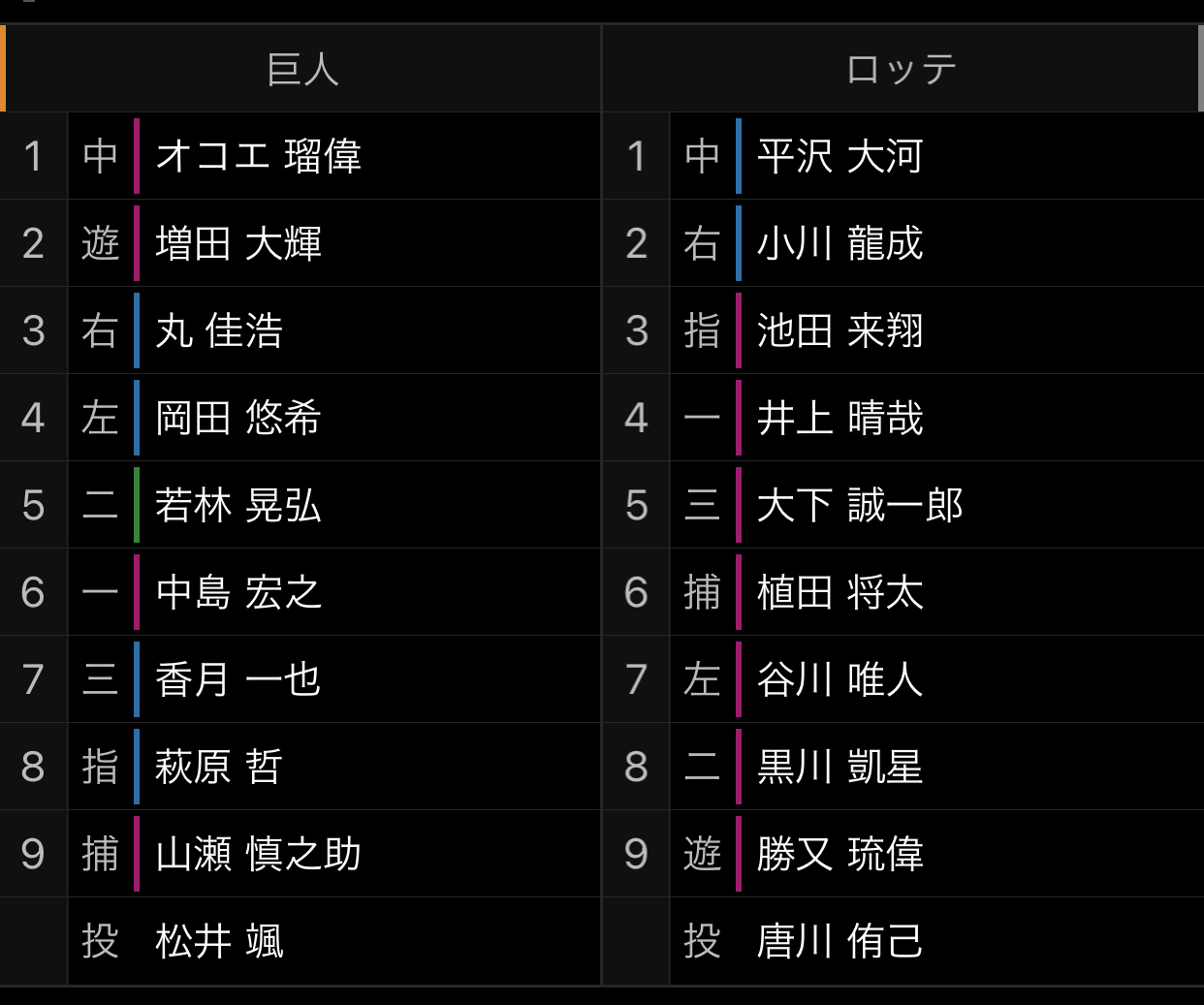Open player 平沢 大河
Image resolution: width=1204 pixels, height=1005 pixels.
840,156
